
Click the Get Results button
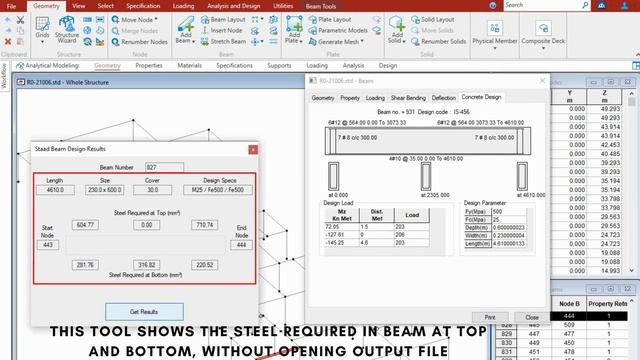(144, 312)
